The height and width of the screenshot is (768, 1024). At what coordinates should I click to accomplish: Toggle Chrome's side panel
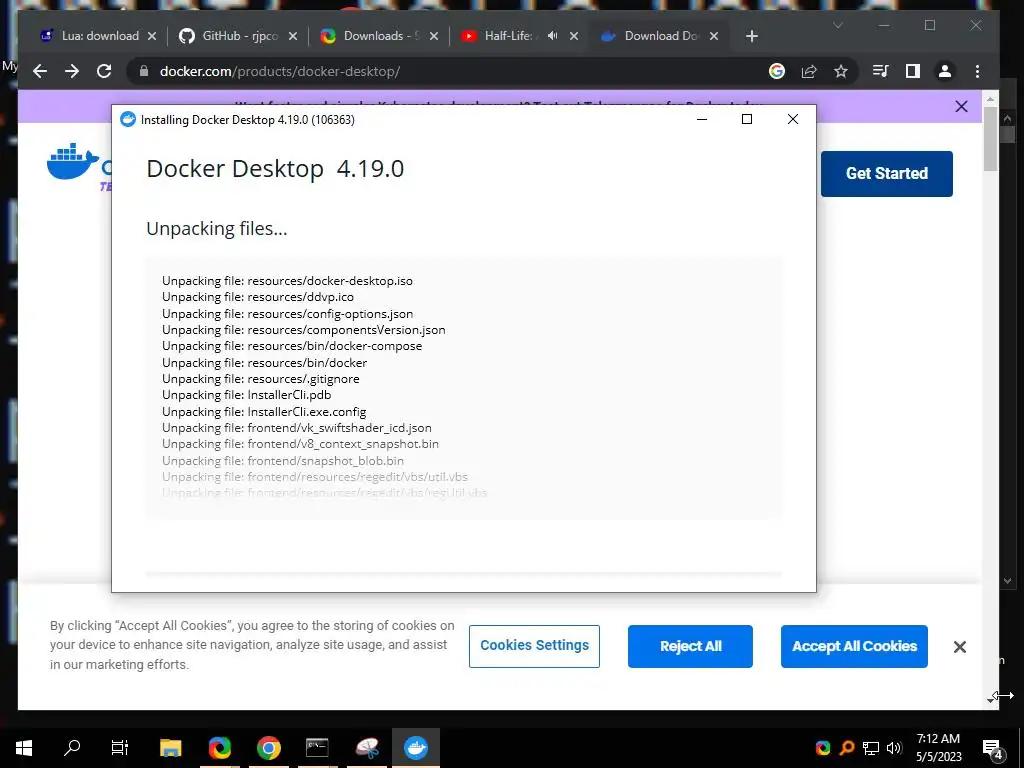coord(913,71)
